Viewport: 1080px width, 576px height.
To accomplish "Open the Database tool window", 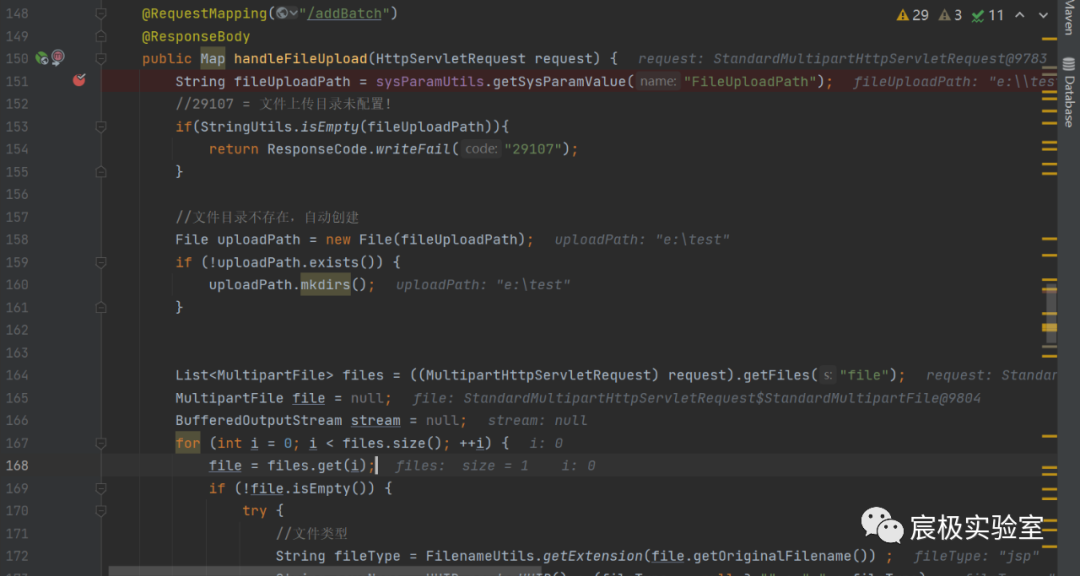I will tap(1068, 98).
